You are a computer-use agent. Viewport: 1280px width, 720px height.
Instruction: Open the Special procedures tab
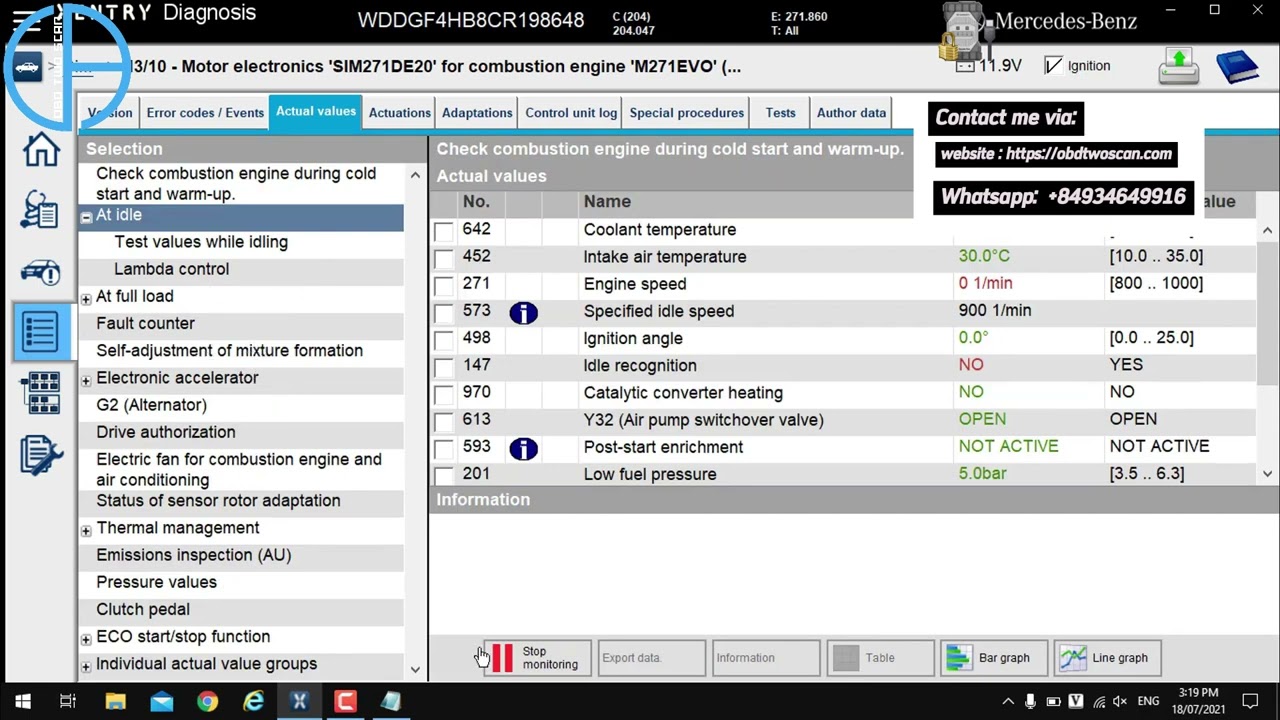pos(686,113)
